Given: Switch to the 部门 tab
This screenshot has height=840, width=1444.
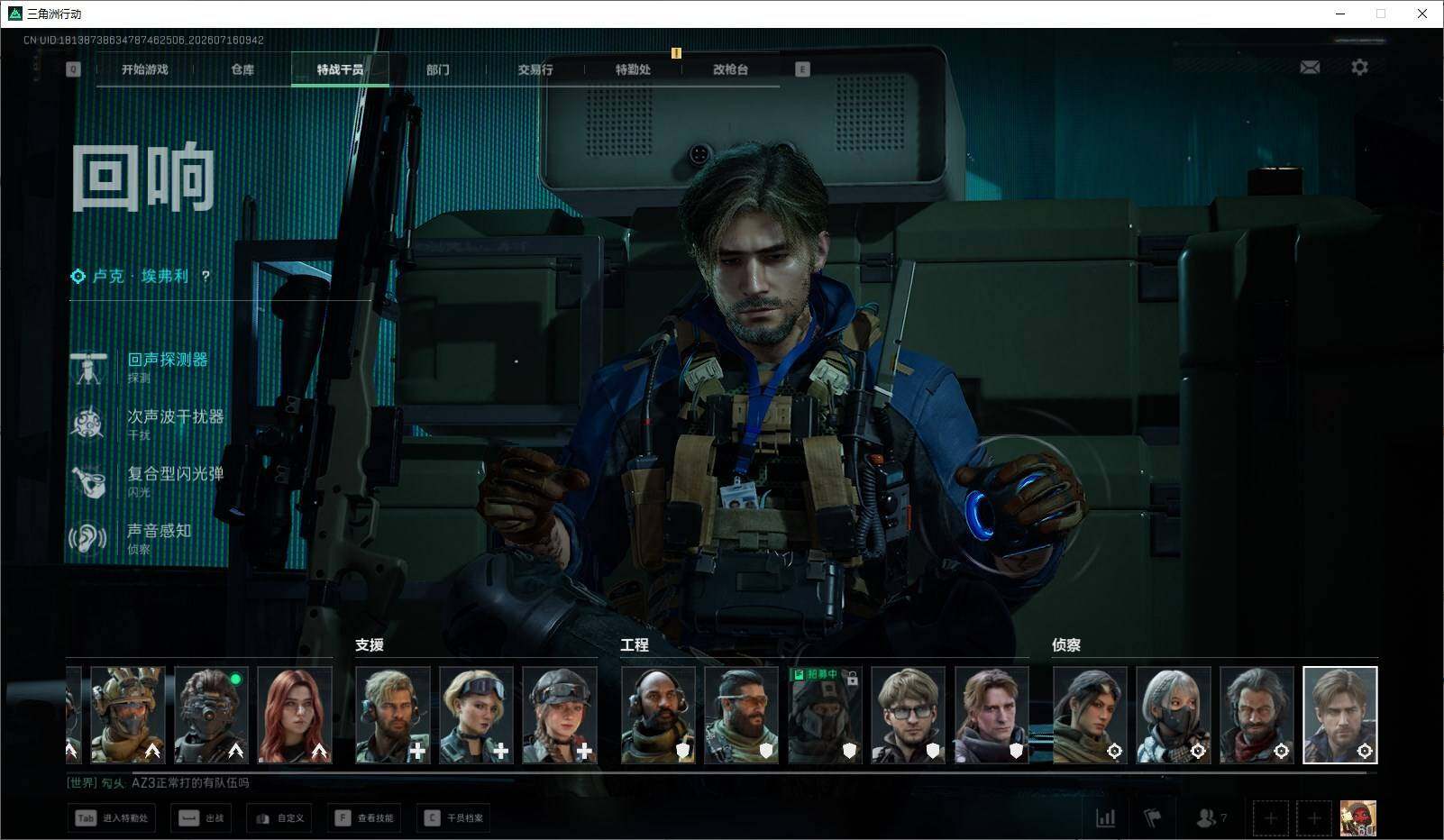Looking at the screenshot, I should point(438,69).
